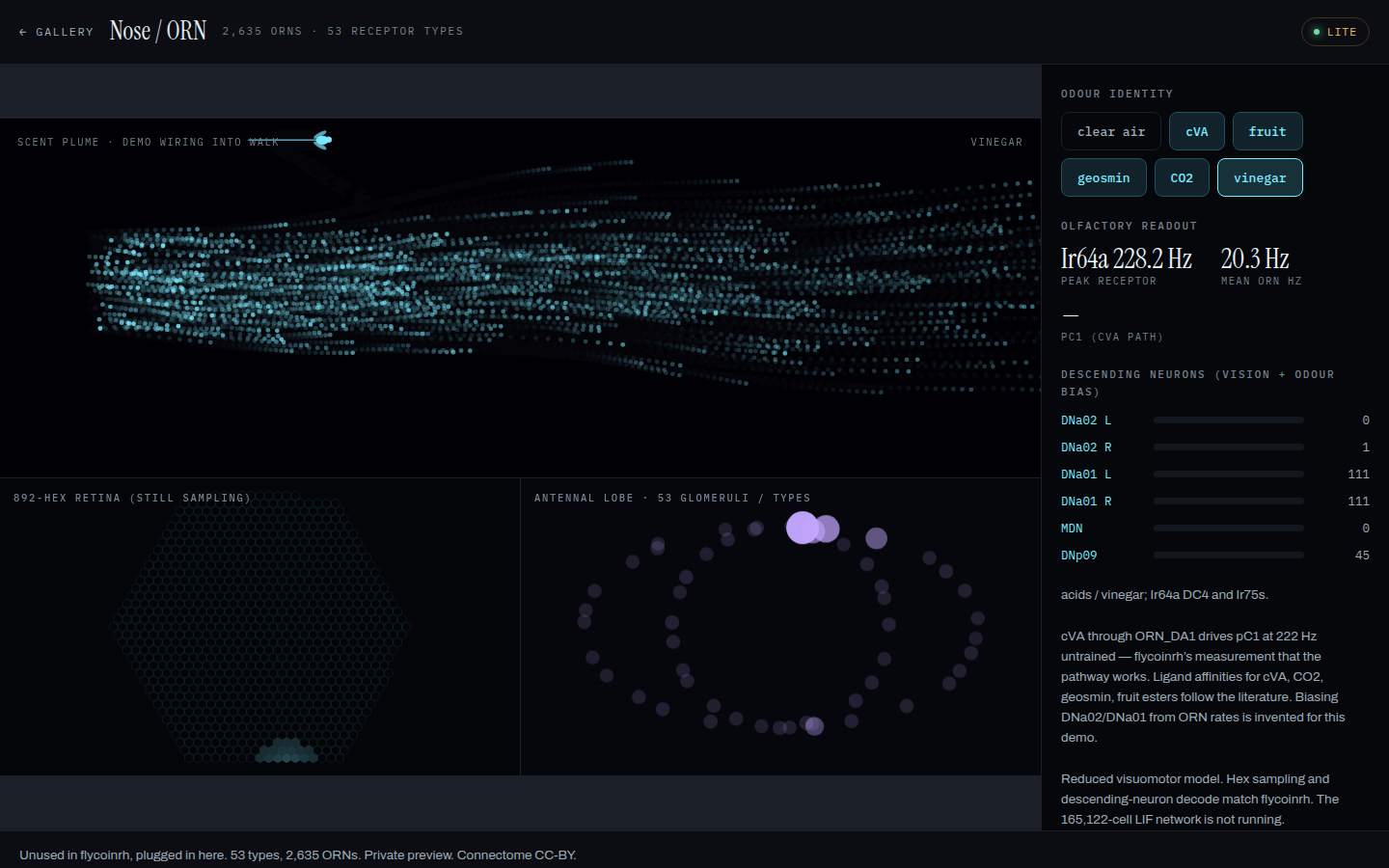Image resolution: width=1389 pixels, height=868 pixels.
Task: Select the clear air odour
Action: click(1111, 131)
